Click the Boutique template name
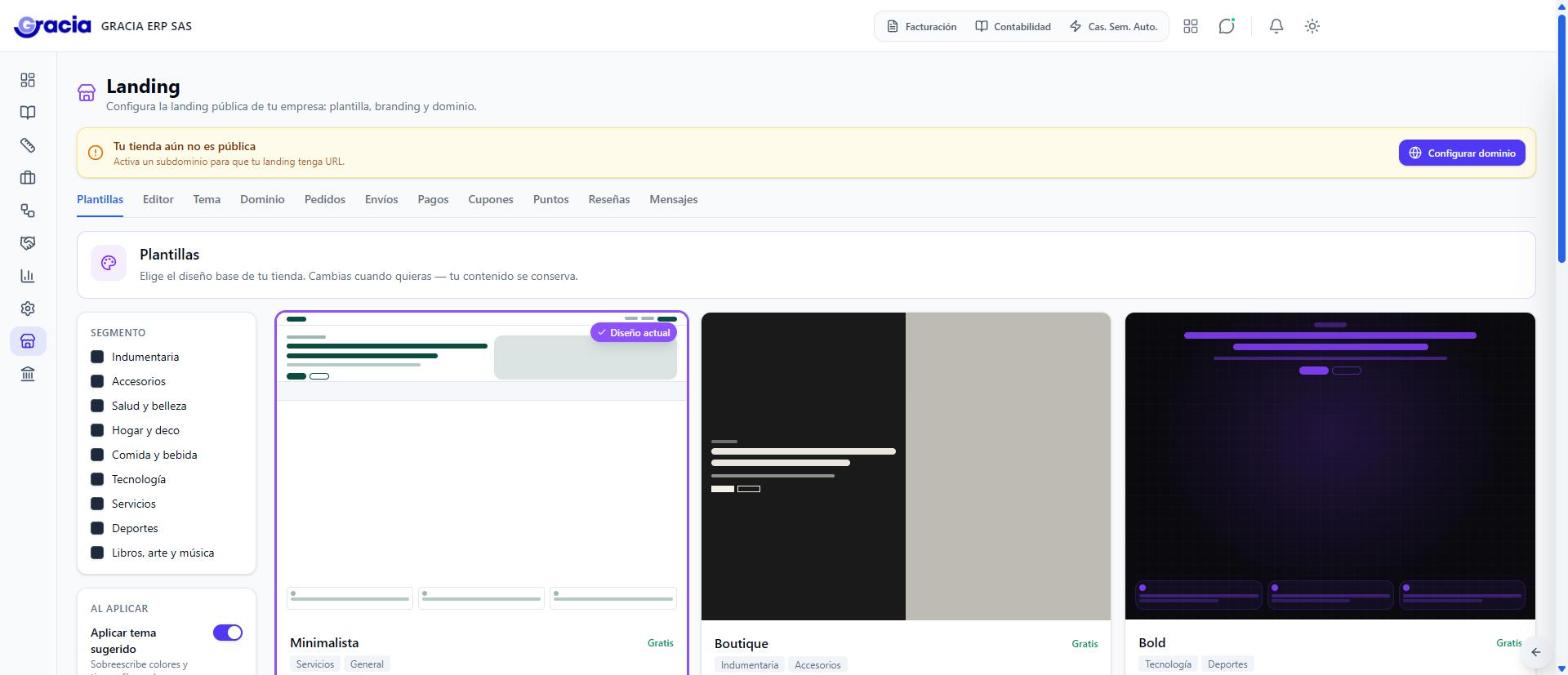1568x675 pixels. coord(741,644)
